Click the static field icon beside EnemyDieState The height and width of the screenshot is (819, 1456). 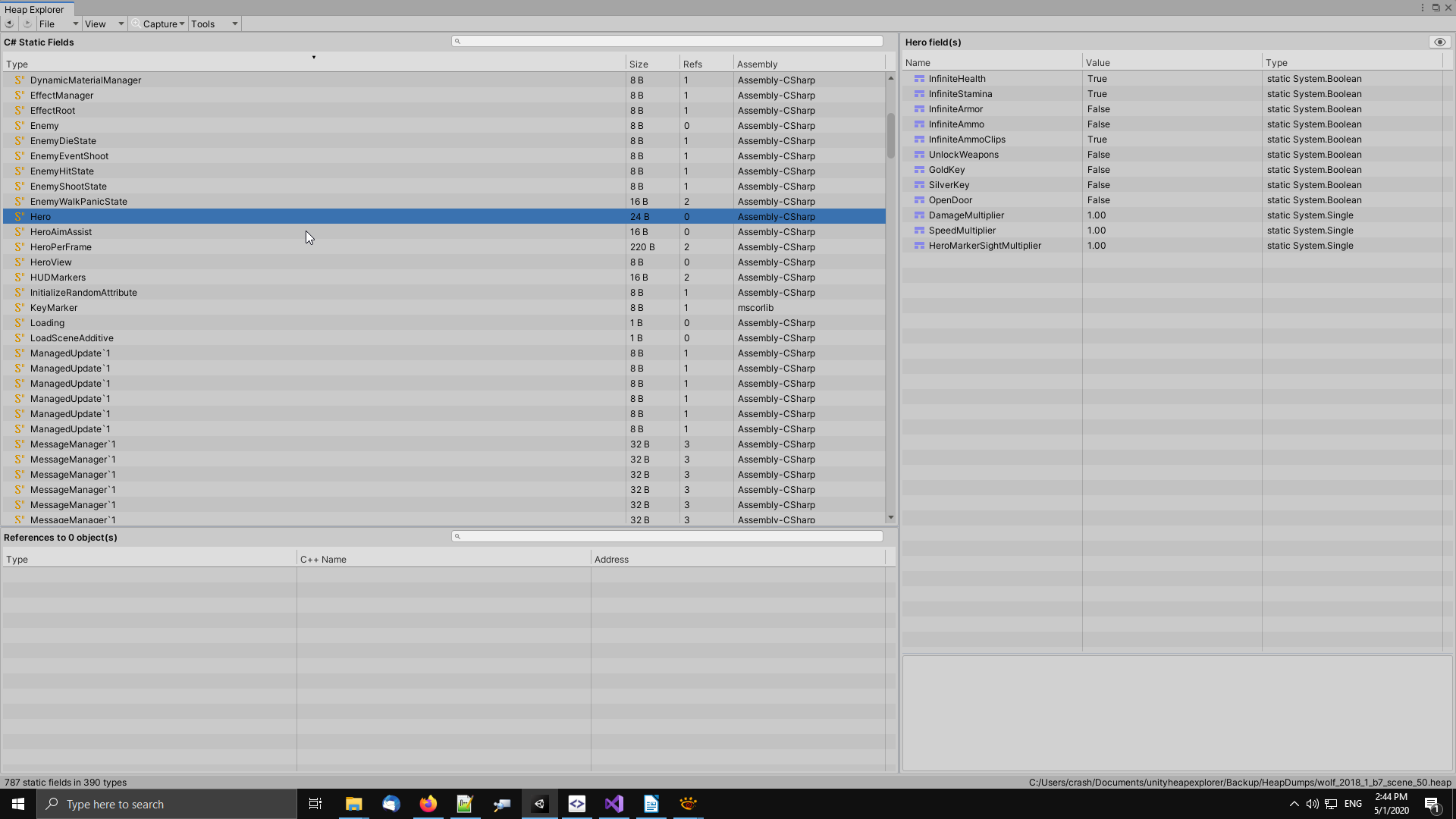[19, 141]
